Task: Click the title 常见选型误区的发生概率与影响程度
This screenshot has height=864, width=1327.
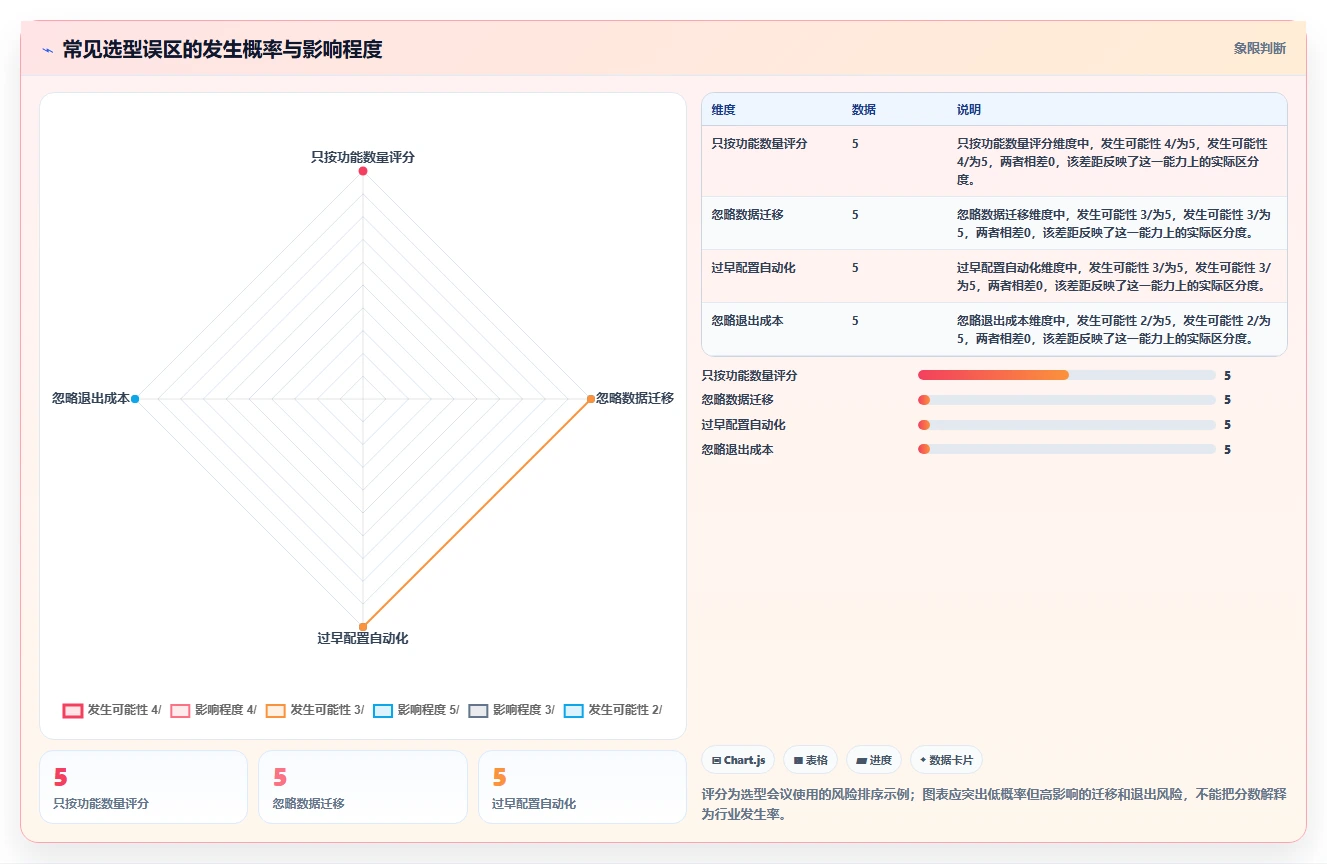Action: [x=222, y=50]
